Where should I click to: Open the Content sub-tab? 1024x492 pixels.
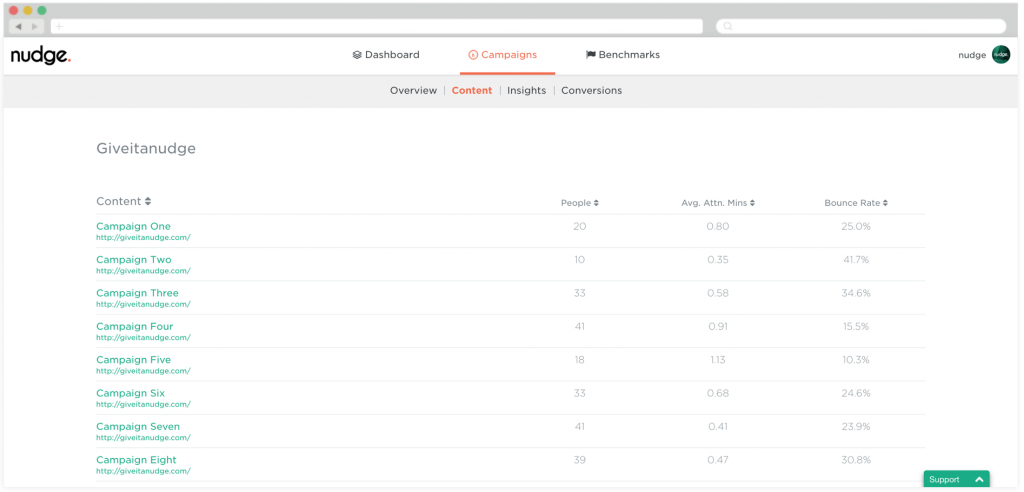(x=472, y=91)
